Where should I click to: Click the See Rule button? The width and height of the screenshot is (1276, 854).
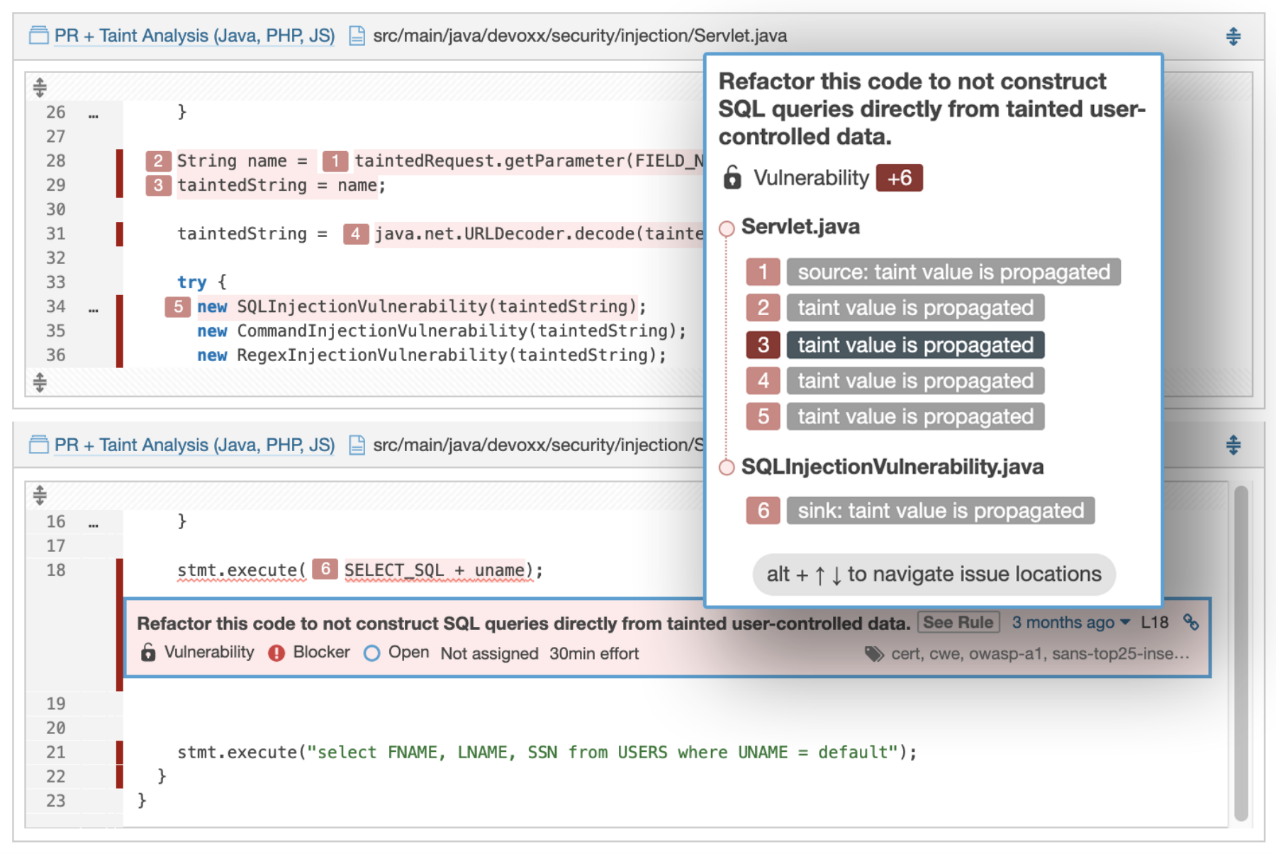click(x=958, y=622)
